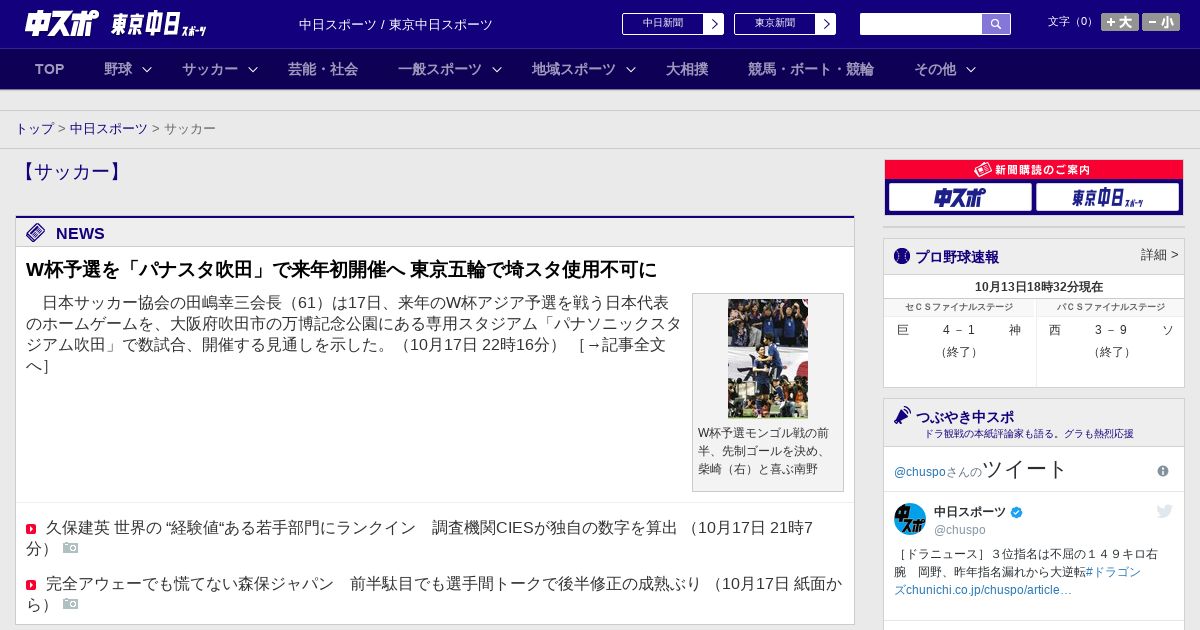Increase text size with 大 button
Viewport: 1200px width, 630px height.
point(1119,22)
